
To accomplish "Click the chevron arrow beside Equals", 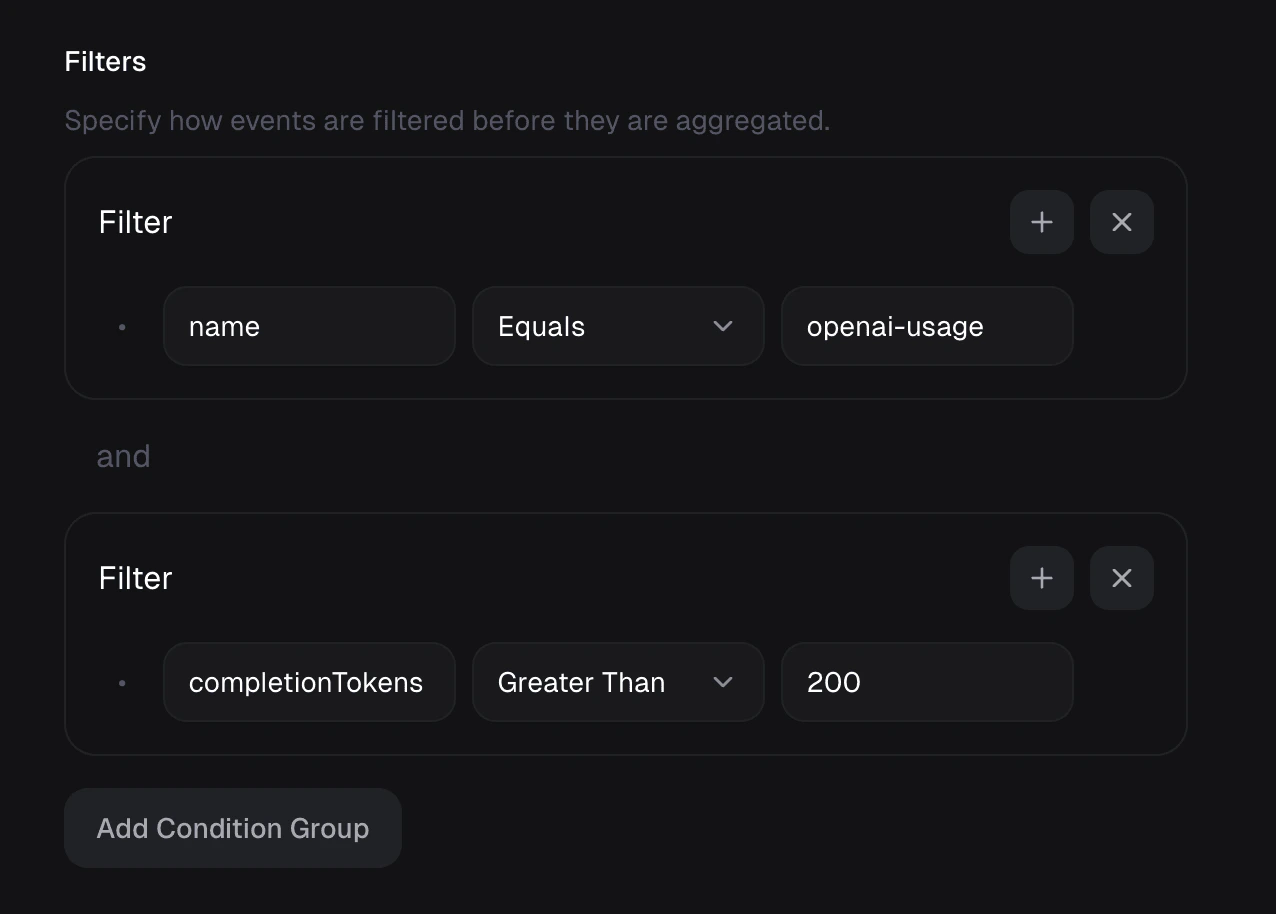I will tap(723, 326).
